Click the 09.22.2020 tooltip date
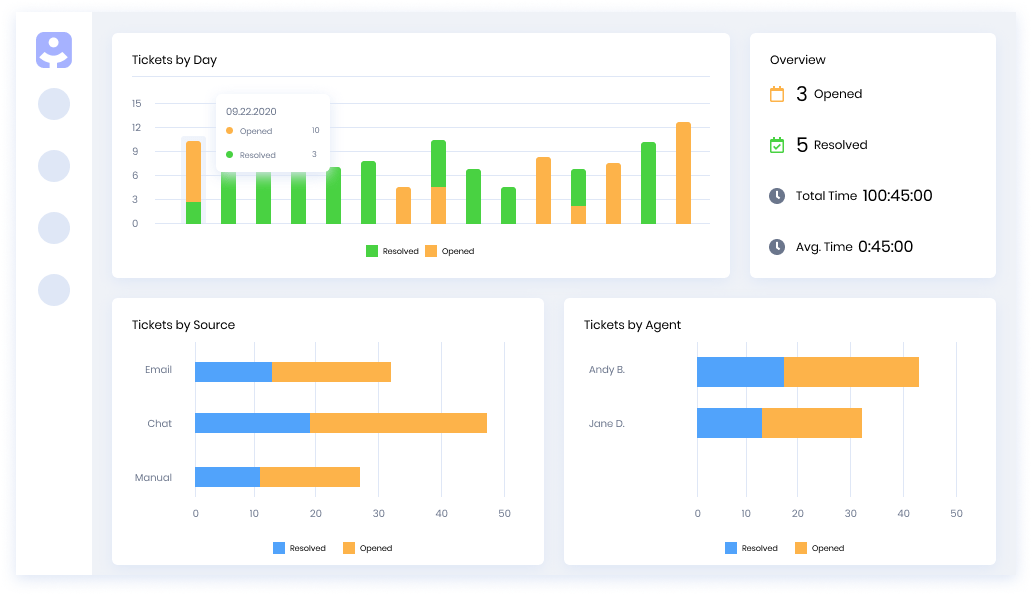 [x=251, y=111]
